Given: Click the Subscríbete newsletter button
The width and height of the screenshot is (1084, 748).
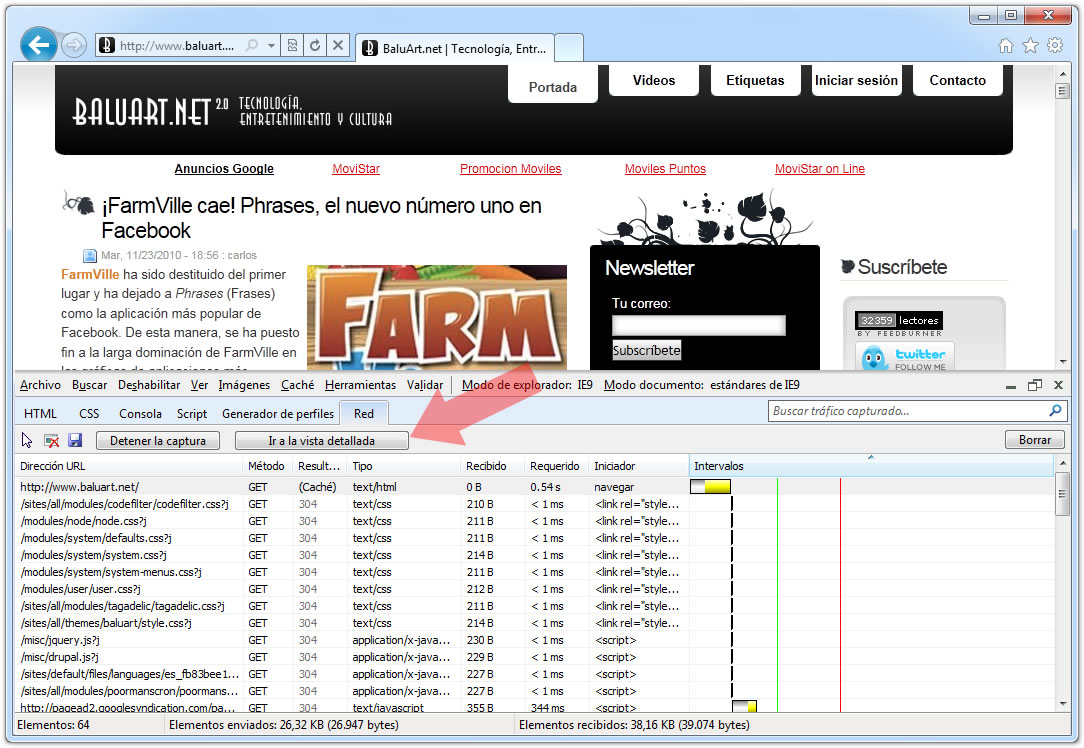Looking at the screenshot, I should tap(646, 350).
